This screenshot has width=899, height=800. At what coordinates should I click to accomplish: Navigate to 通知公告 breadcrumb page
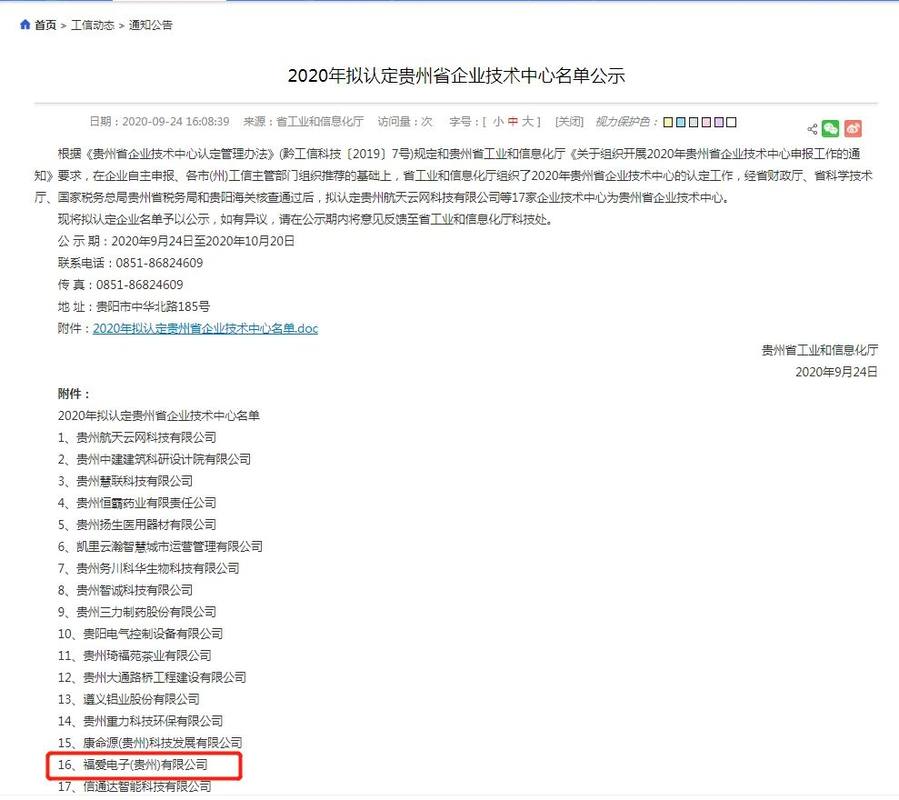[150, 25]
